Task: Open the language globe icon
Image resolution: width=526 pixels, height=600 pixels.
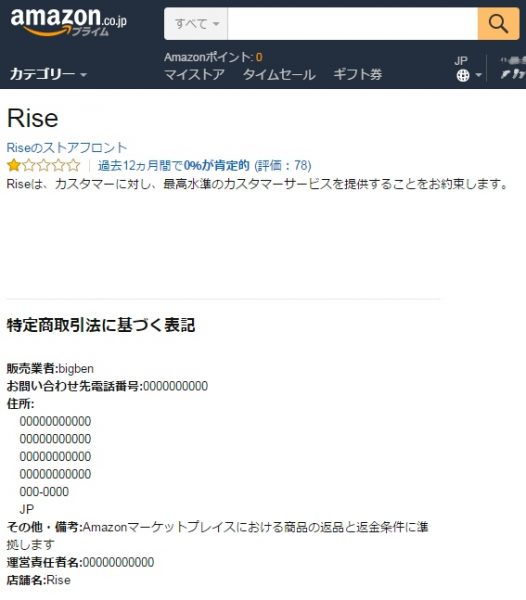Action: pyautogui.click(x=463, y=75)
